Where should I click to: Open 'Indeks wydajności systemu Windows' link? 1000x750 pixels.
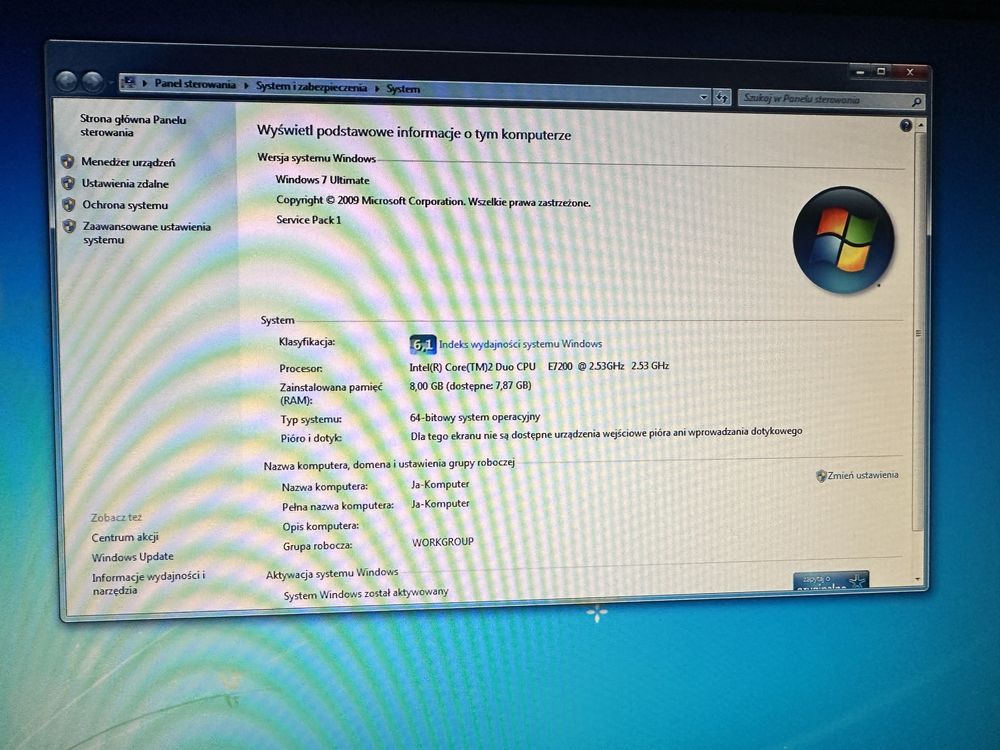point(520,344)
